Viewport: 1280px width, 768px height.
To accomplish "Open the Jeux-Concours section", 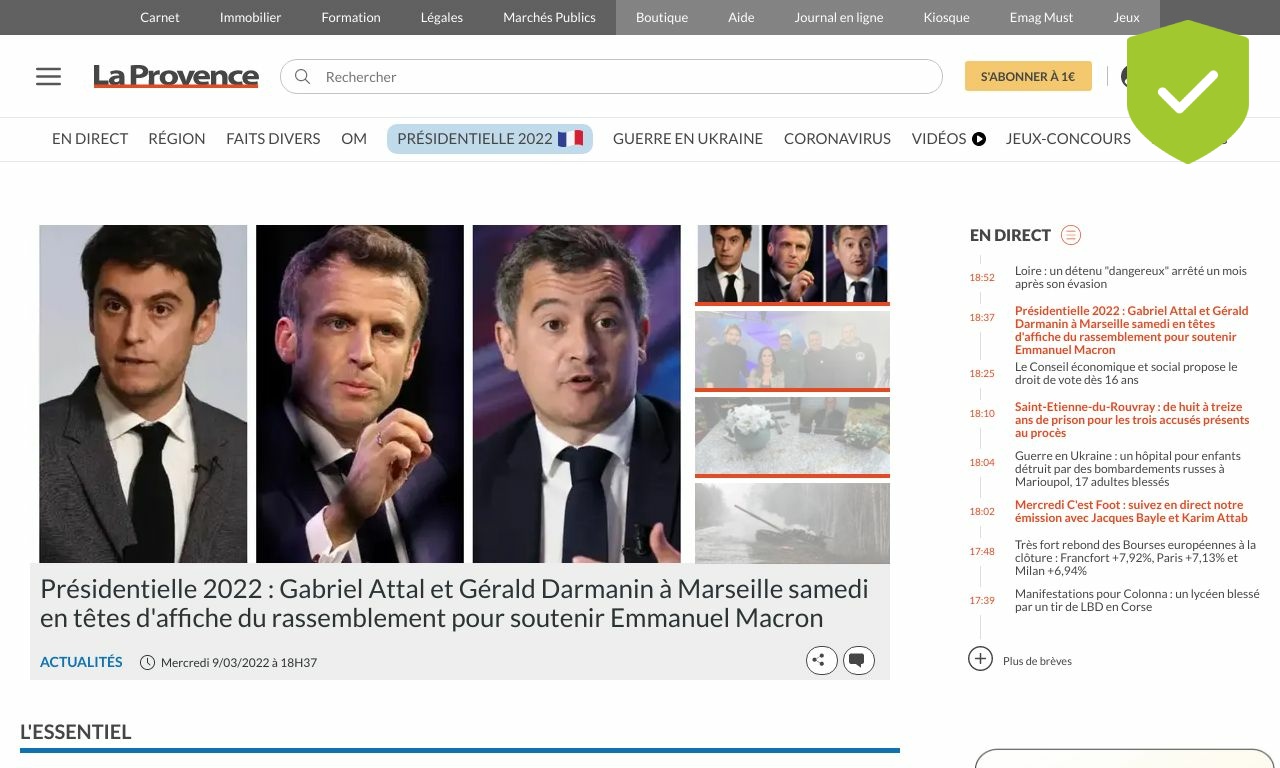I will pos(1068,139).
